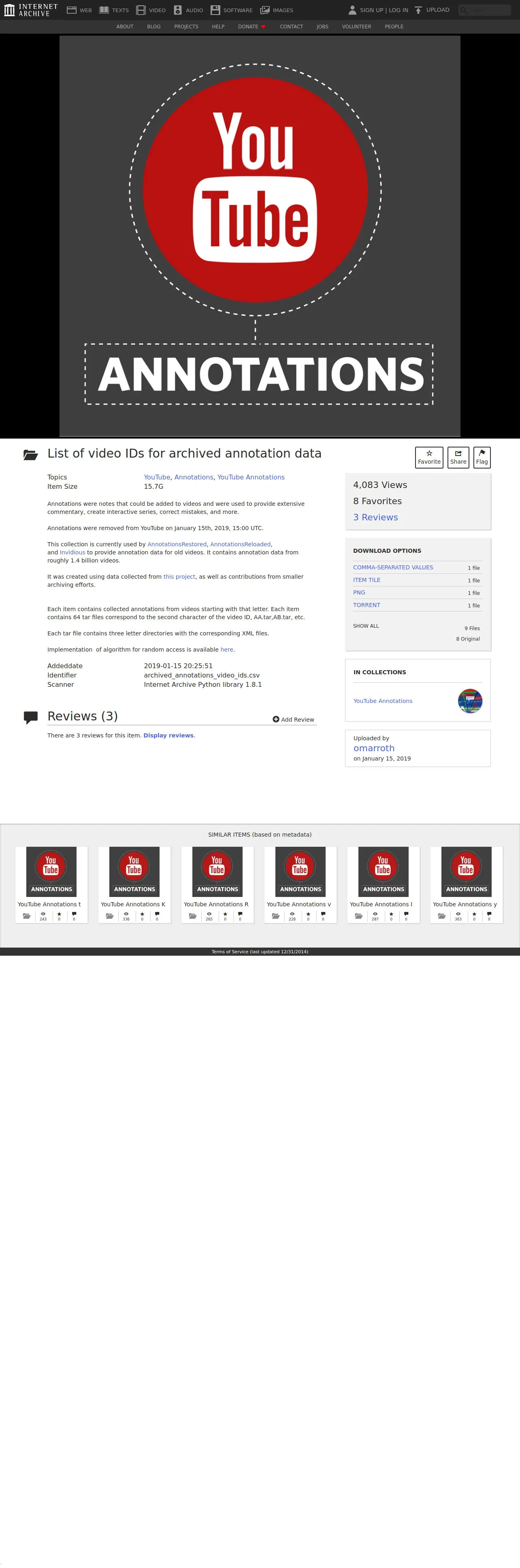This screenshot has height=1568, width=520.
Task: Open Help from the secondary nav
Action: pyautogui.click(x=218, y=27)
